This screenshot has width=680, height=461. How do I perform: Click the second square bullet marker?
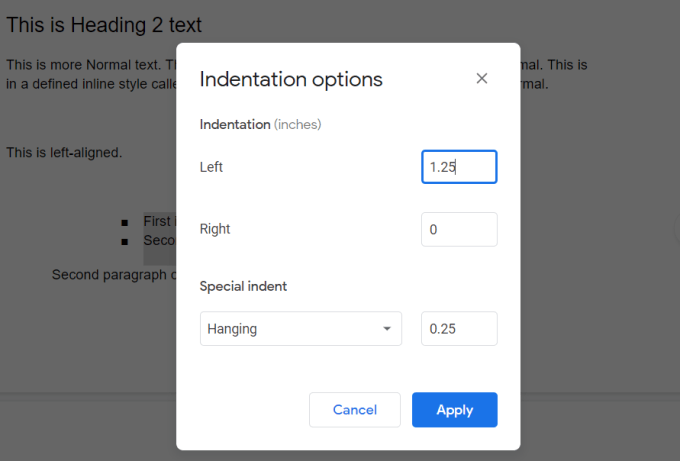pyautogui.click(x=124, y=241)
